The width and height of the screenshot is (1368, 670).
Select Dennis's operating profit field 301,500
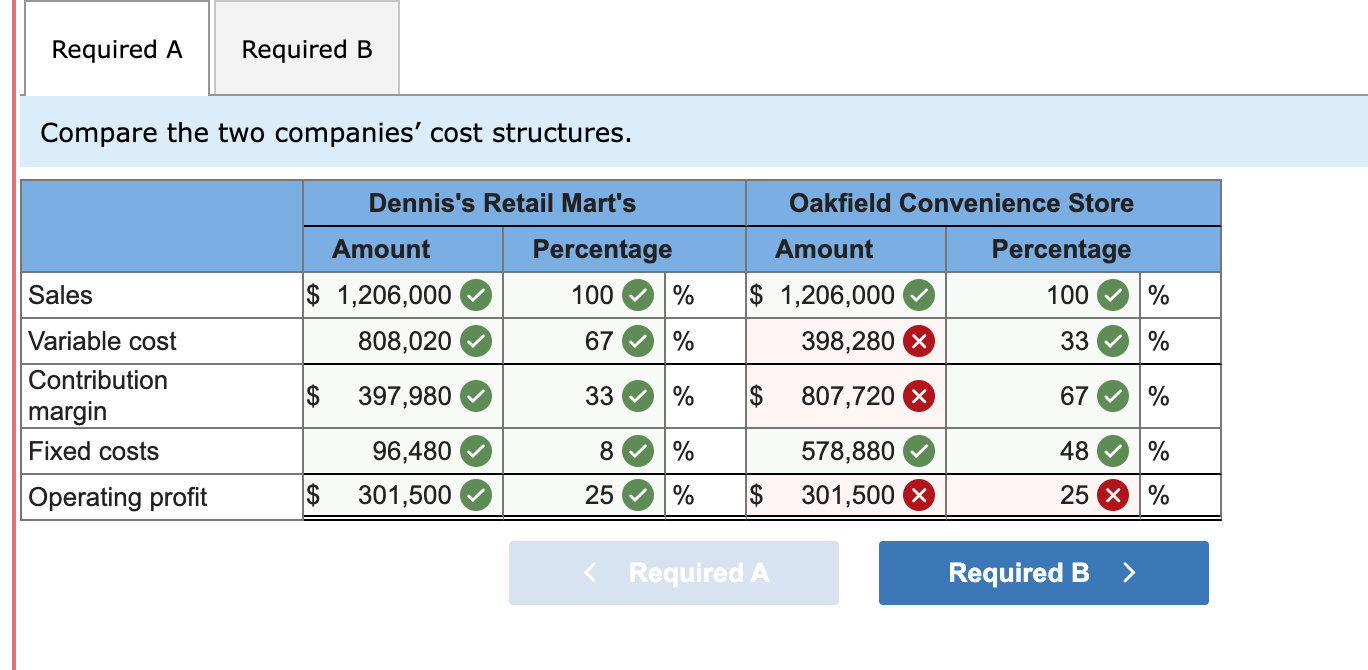[x=403, y=497]
